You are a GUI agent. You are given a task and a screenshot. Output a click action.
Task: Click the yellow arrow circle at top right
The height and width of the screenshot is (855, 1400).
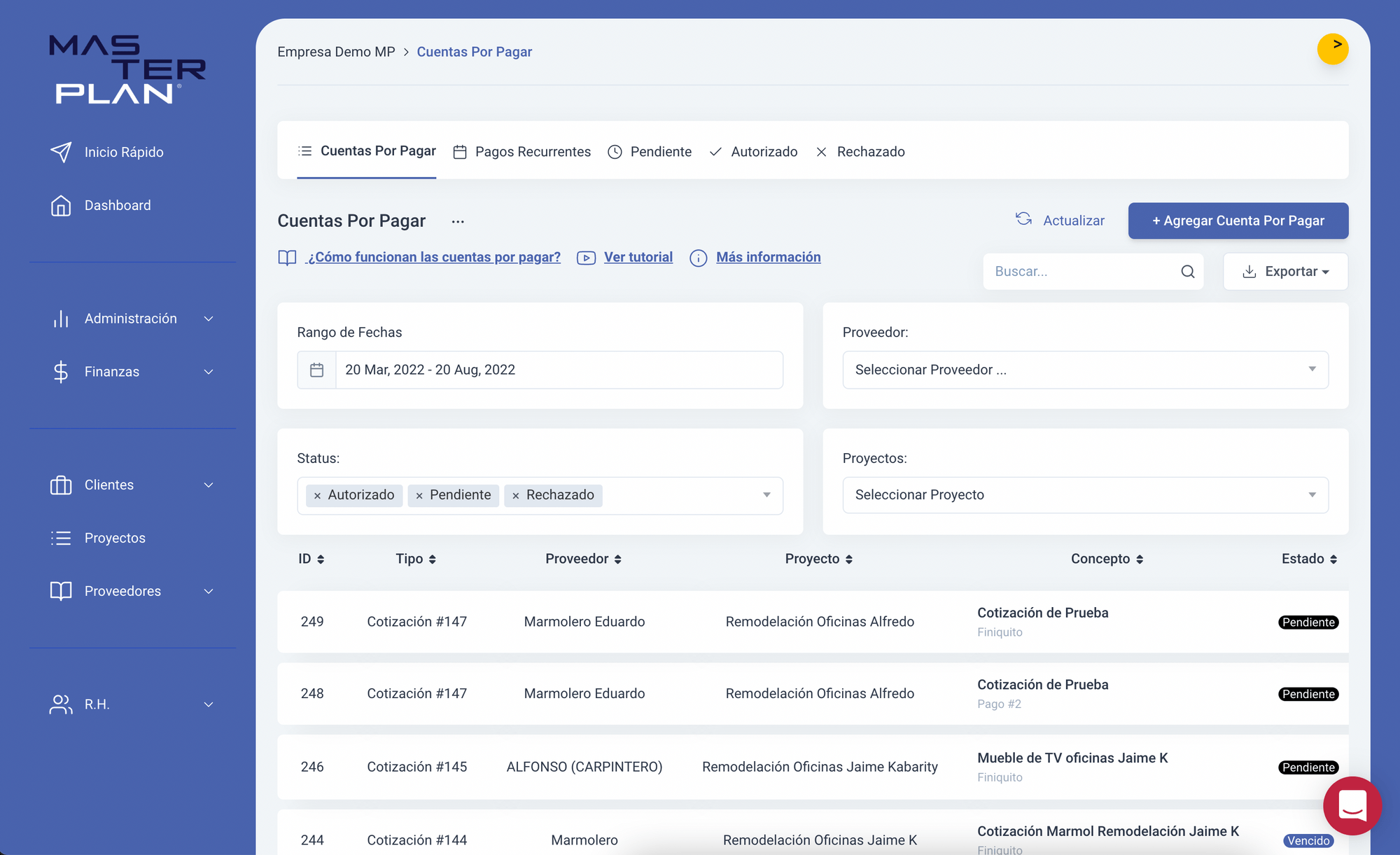[1333, 49]
